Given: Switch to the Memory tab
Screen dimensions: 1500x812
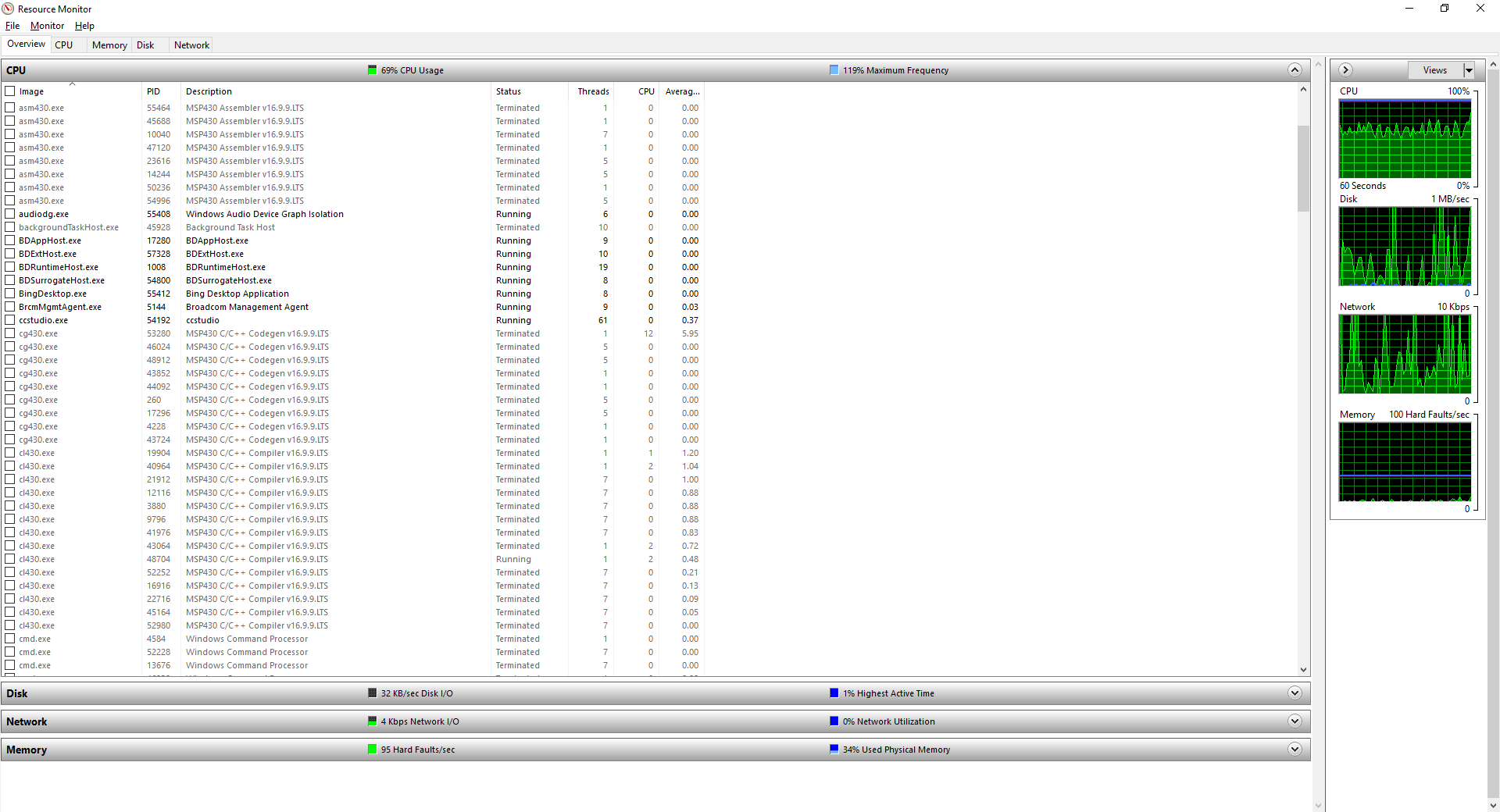Looking at the screenshot, I should (109, 45).
